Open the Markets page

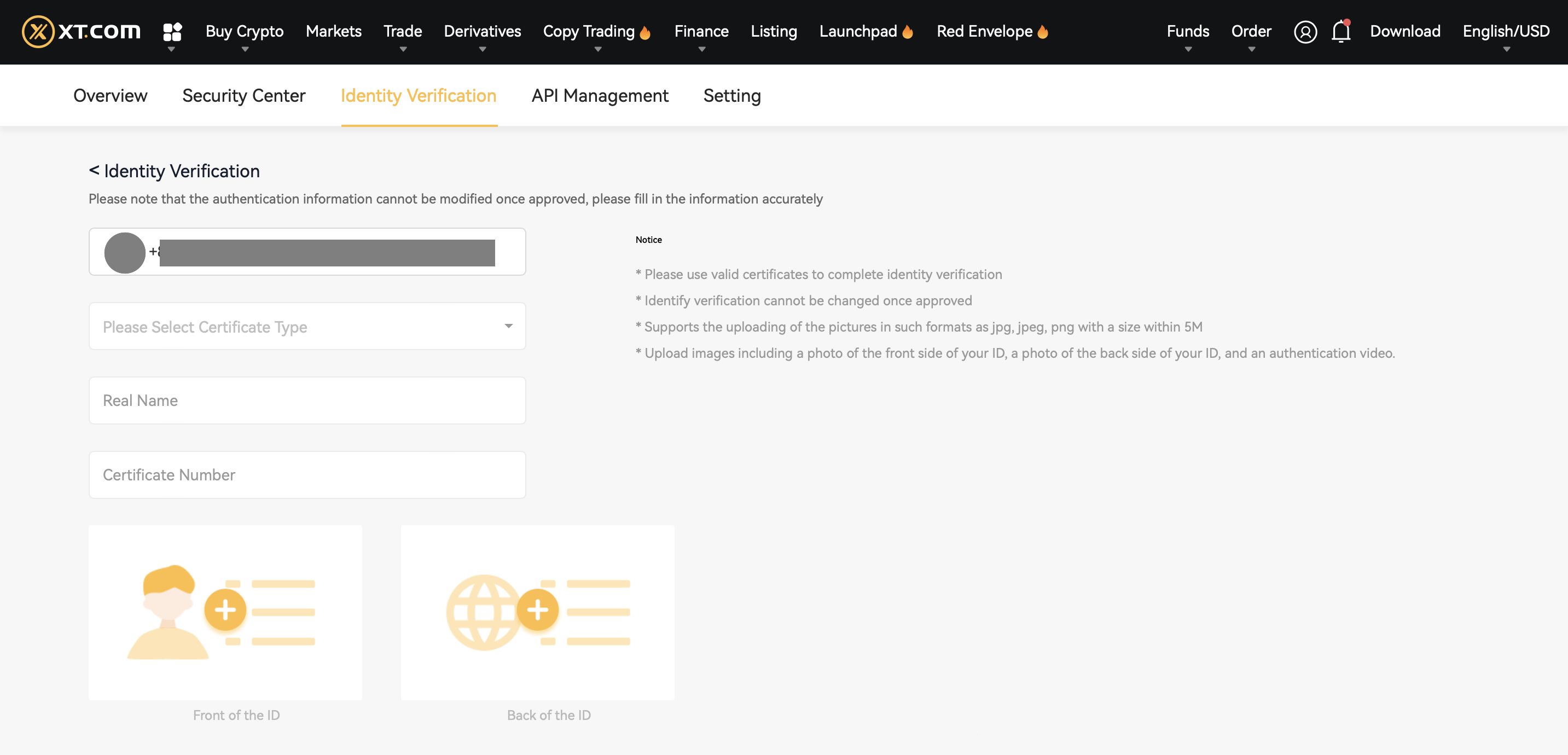[333, 31]
